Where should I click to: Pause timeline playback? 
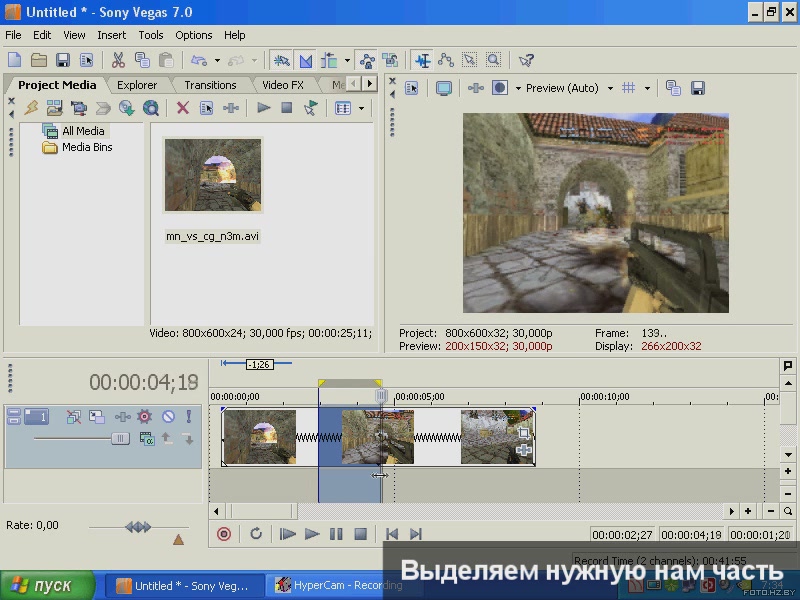coord(336,534)
